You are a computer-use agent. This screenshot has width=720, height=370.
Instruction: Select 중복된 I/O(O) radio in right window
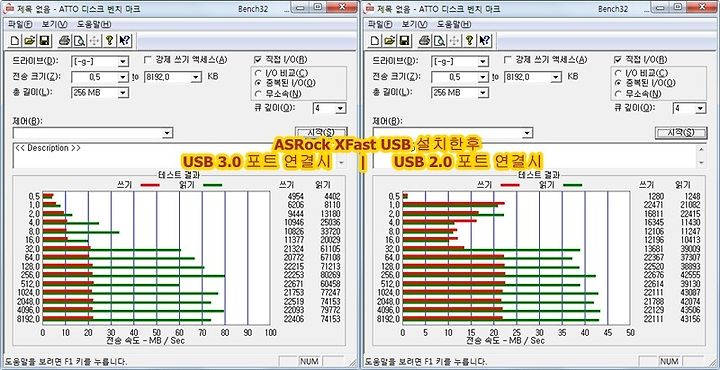(x=618, y=83)
